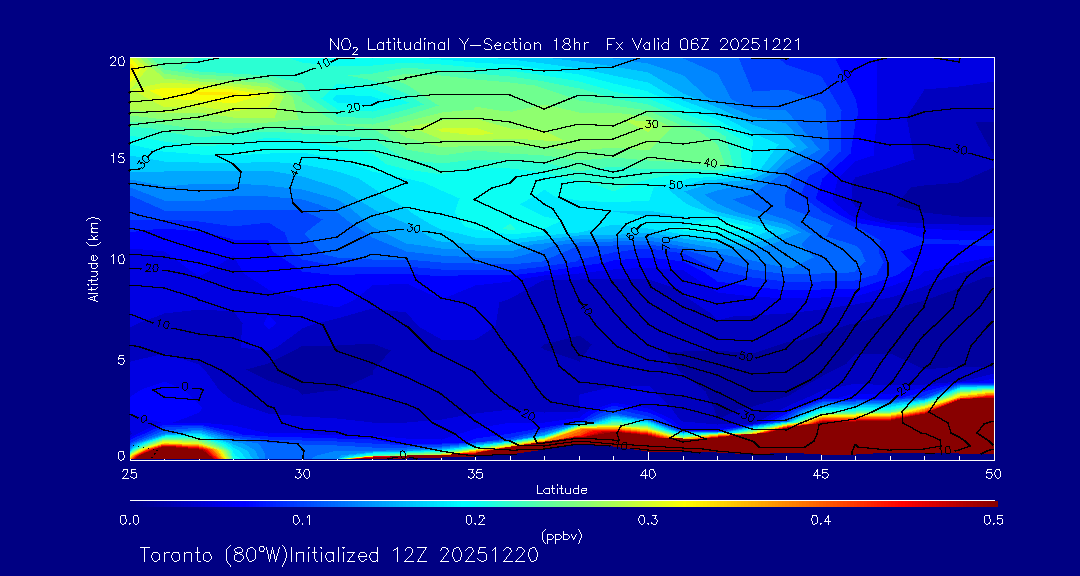1080x576 pixels.
Task: Click the latitude axis tick label '35'
Action: coord(475,473)
